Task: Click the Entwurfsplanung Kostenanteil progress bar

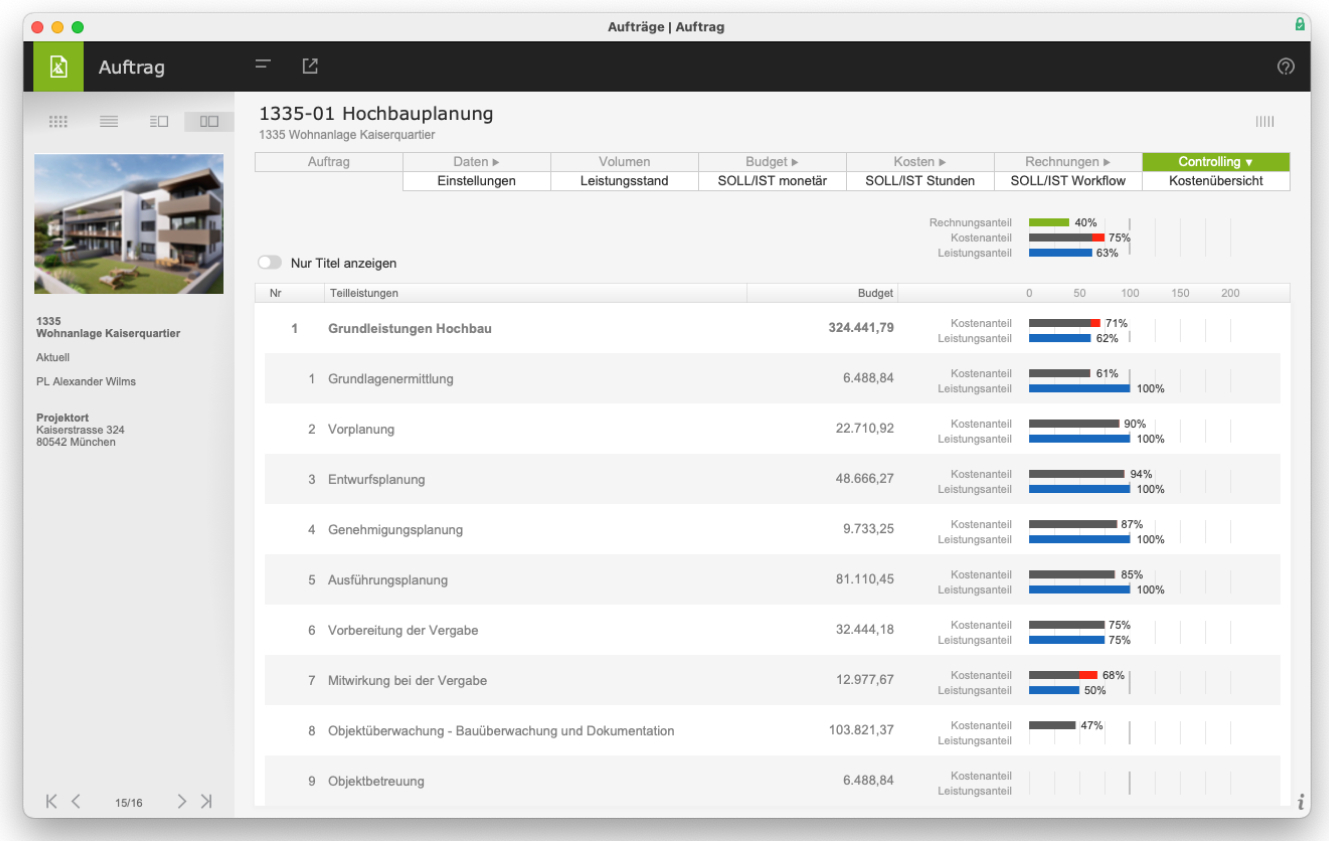Action: (1077, 474)
